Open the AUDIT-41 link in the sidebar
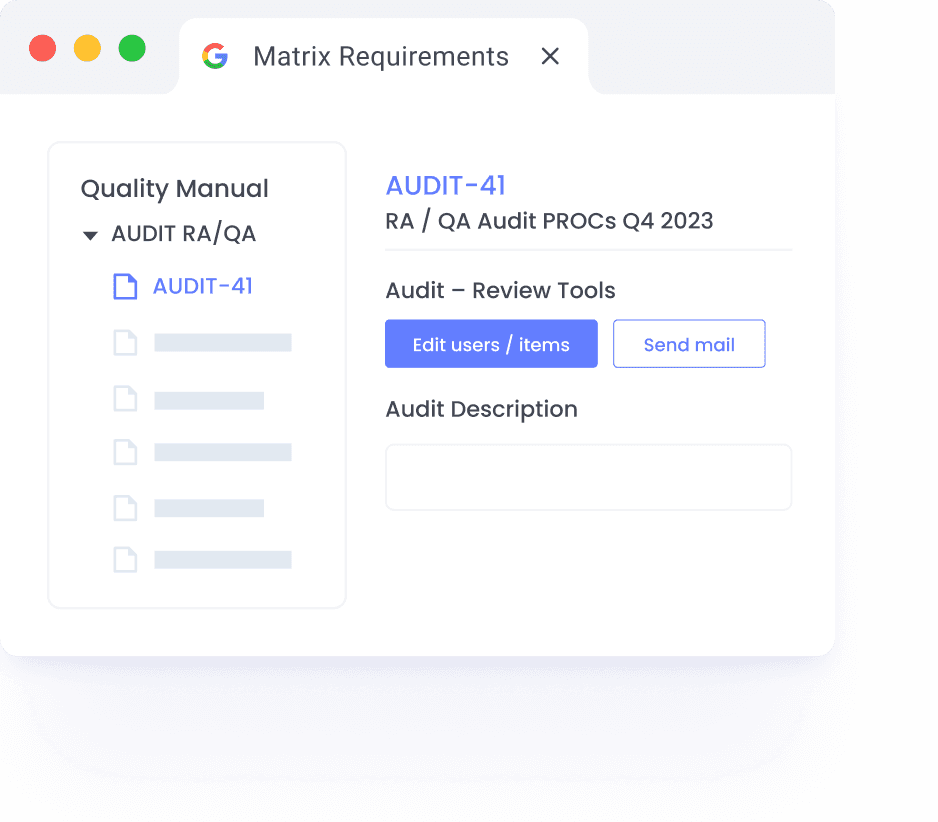 [x=202, y=286]
